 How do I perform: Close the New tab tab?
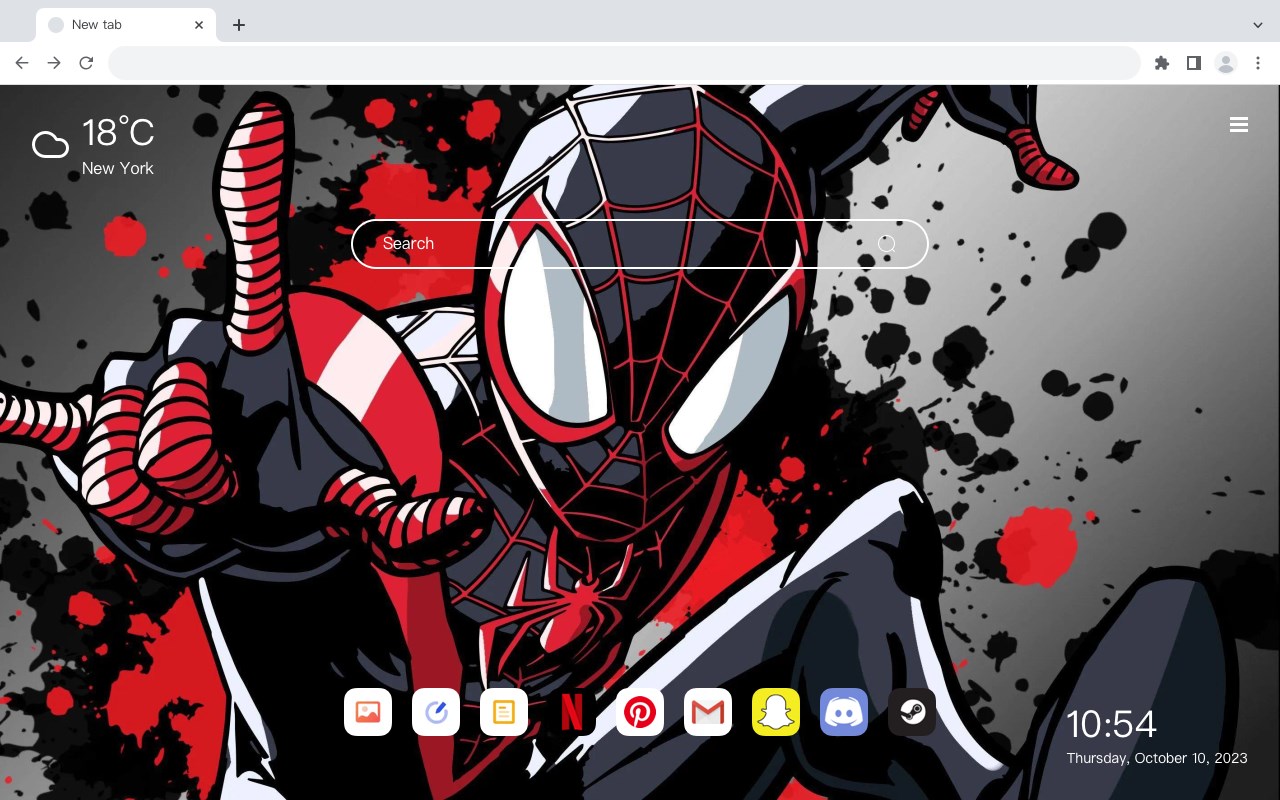pos(199,25)
